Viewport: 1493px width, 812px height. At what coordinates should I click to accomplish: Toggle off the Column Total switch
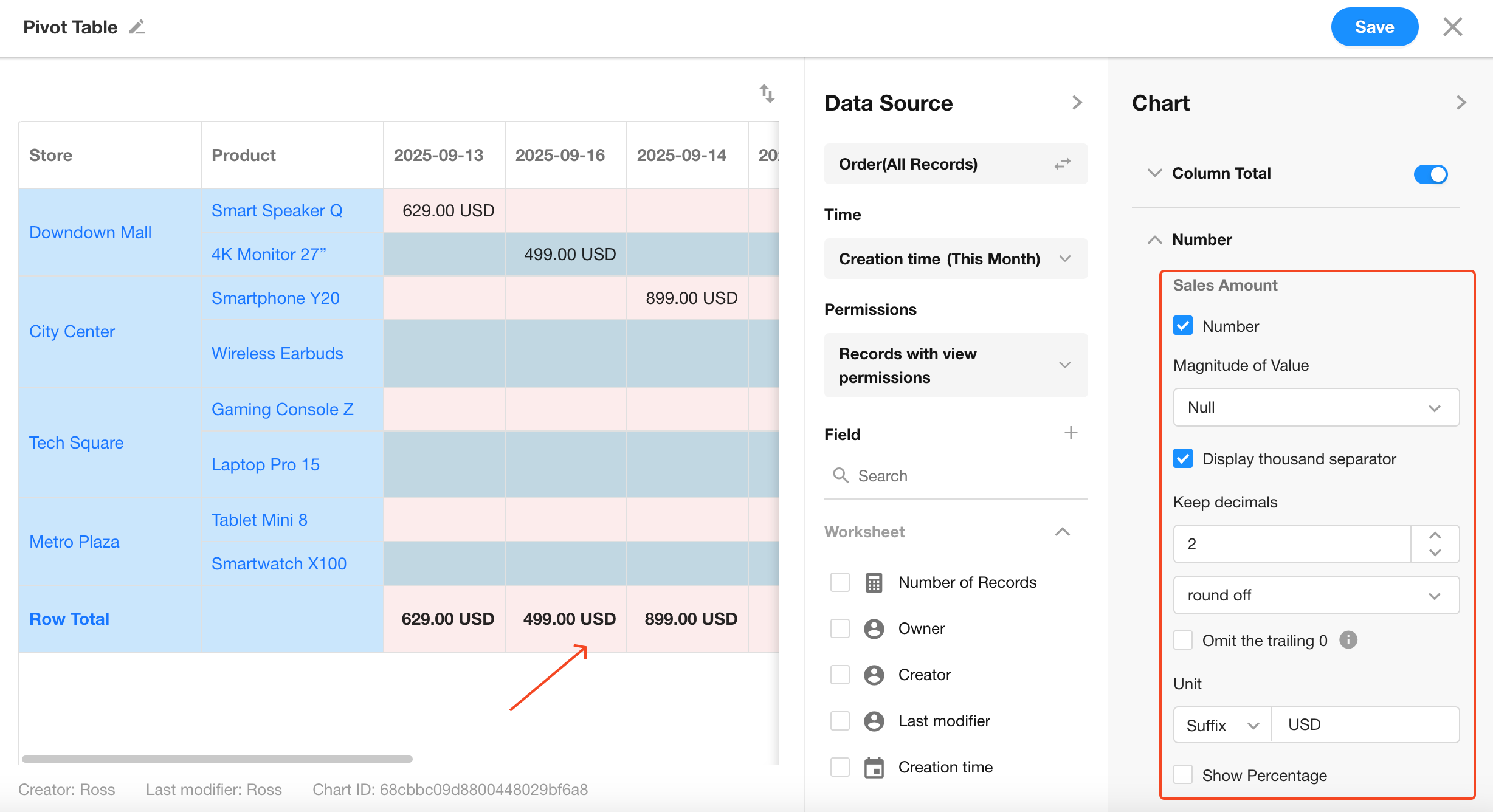point(1430,174)
